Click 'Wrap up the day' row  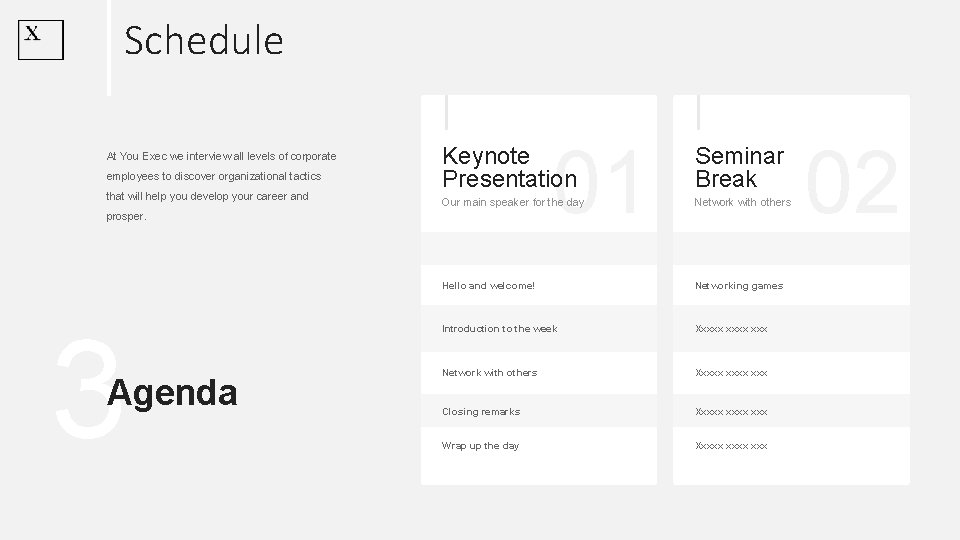[480, 446]
